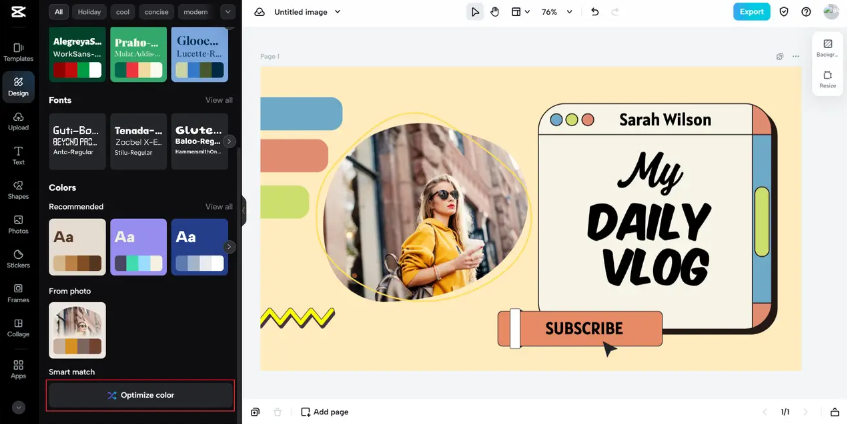The height and width of the screenshot is (424, 847).
Task: Open the Upload sidebar panel
Action: tap(18, 122)
